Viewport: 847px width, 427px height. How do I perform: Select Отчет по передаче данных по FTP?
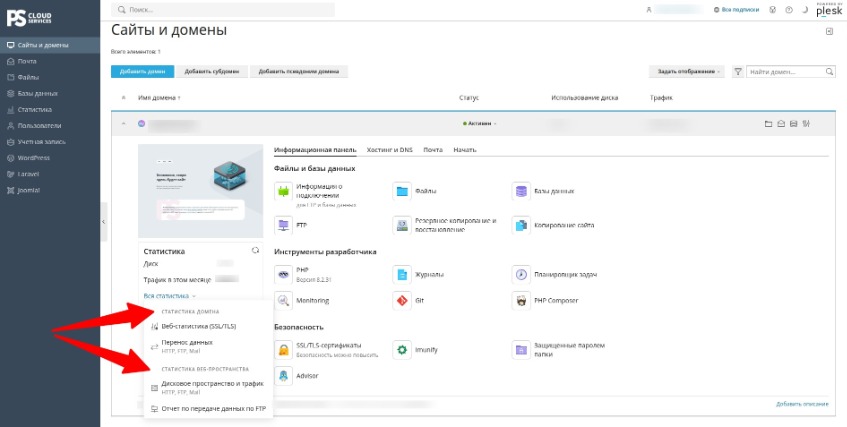(209, 409)
